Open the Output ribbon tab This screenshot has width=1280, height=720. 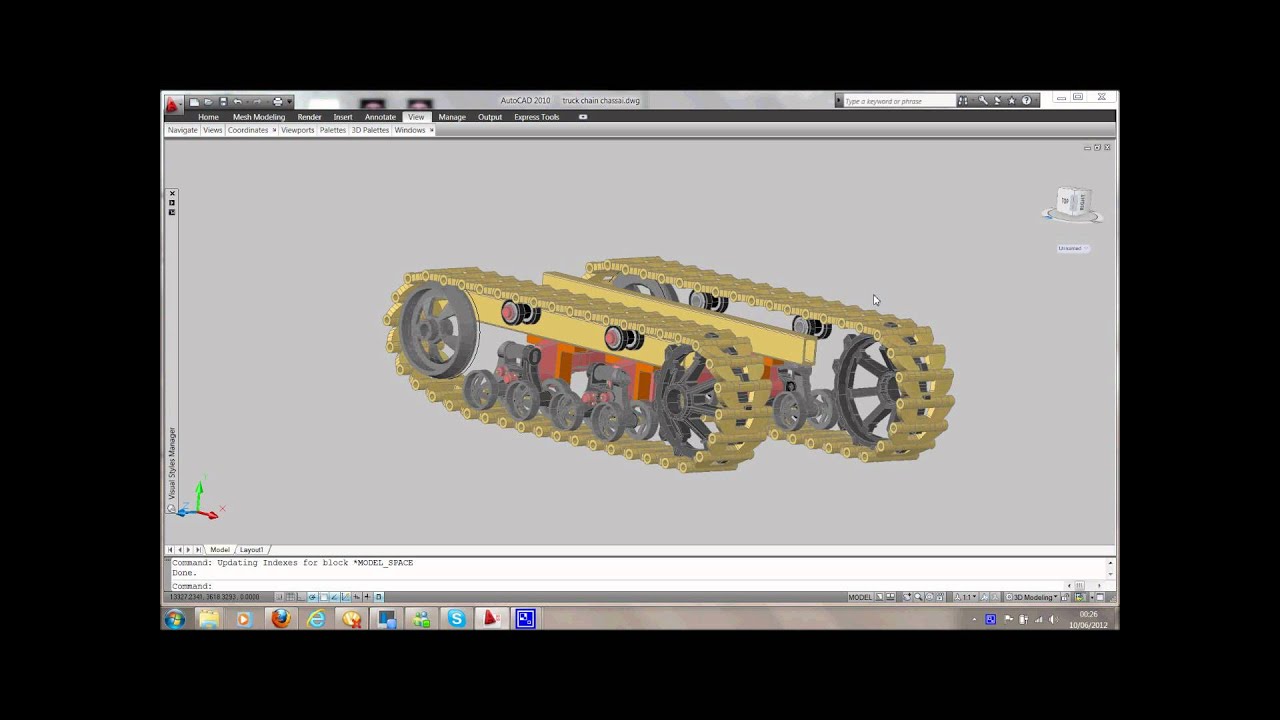click(x=490, y=117)
